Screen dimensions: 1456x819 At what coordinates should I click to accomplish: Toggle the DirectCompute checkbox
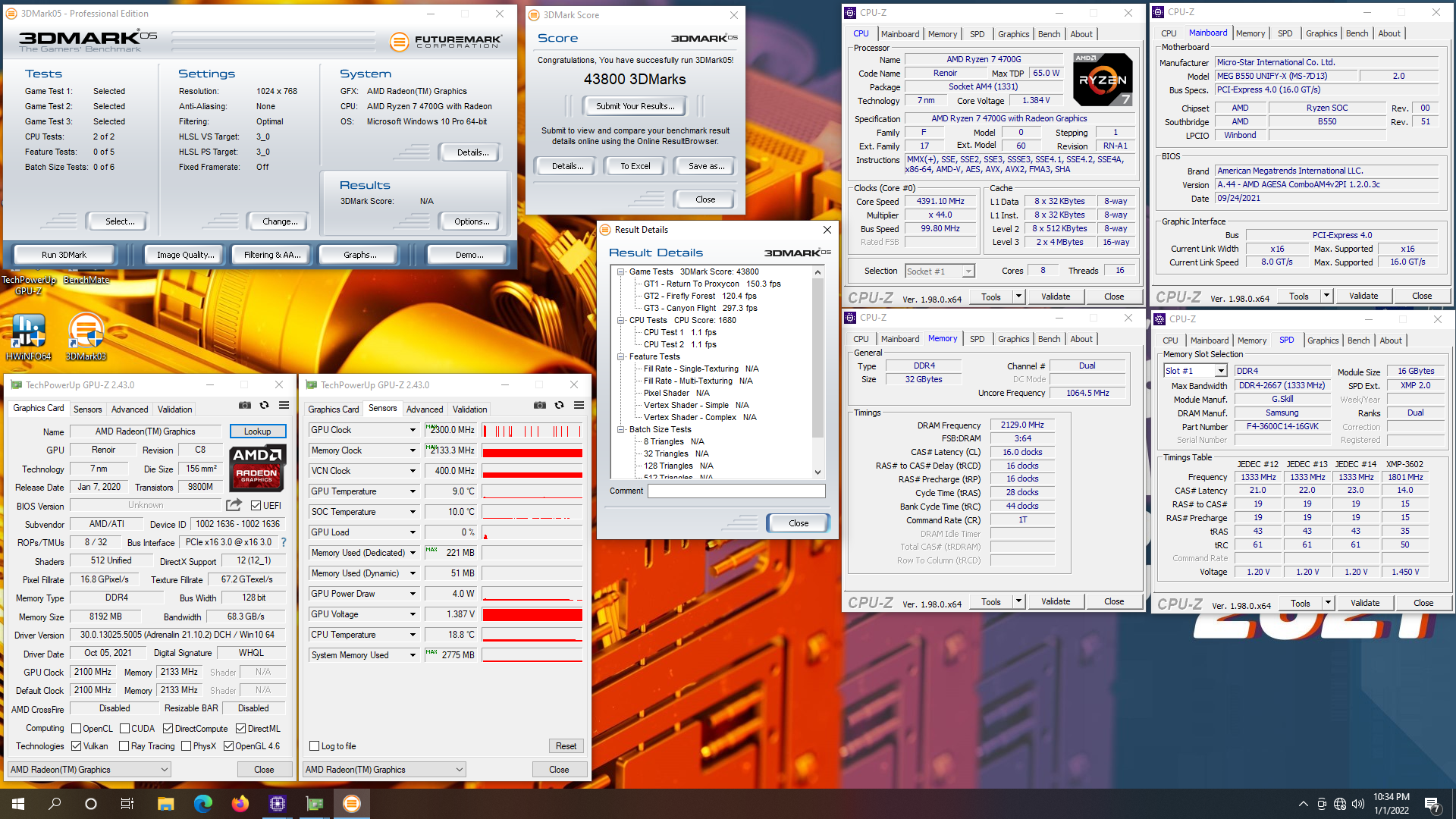point(168,729)
